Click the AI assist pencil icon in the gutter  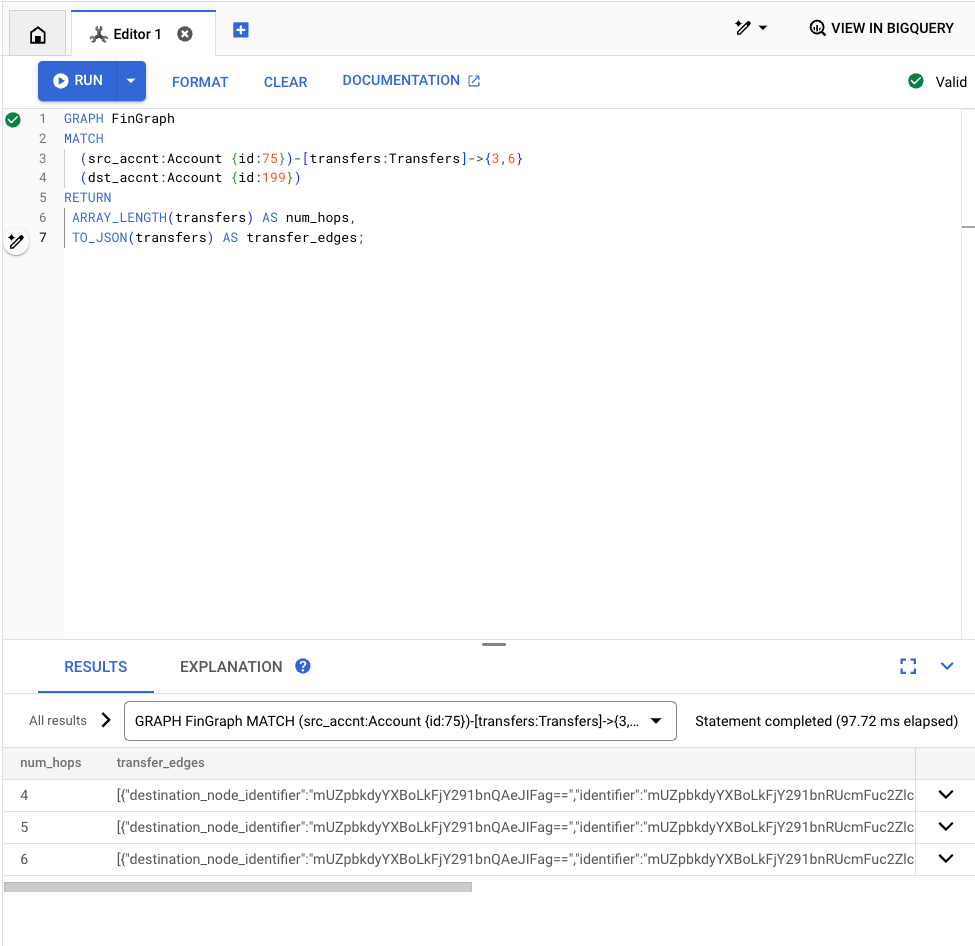16,242
